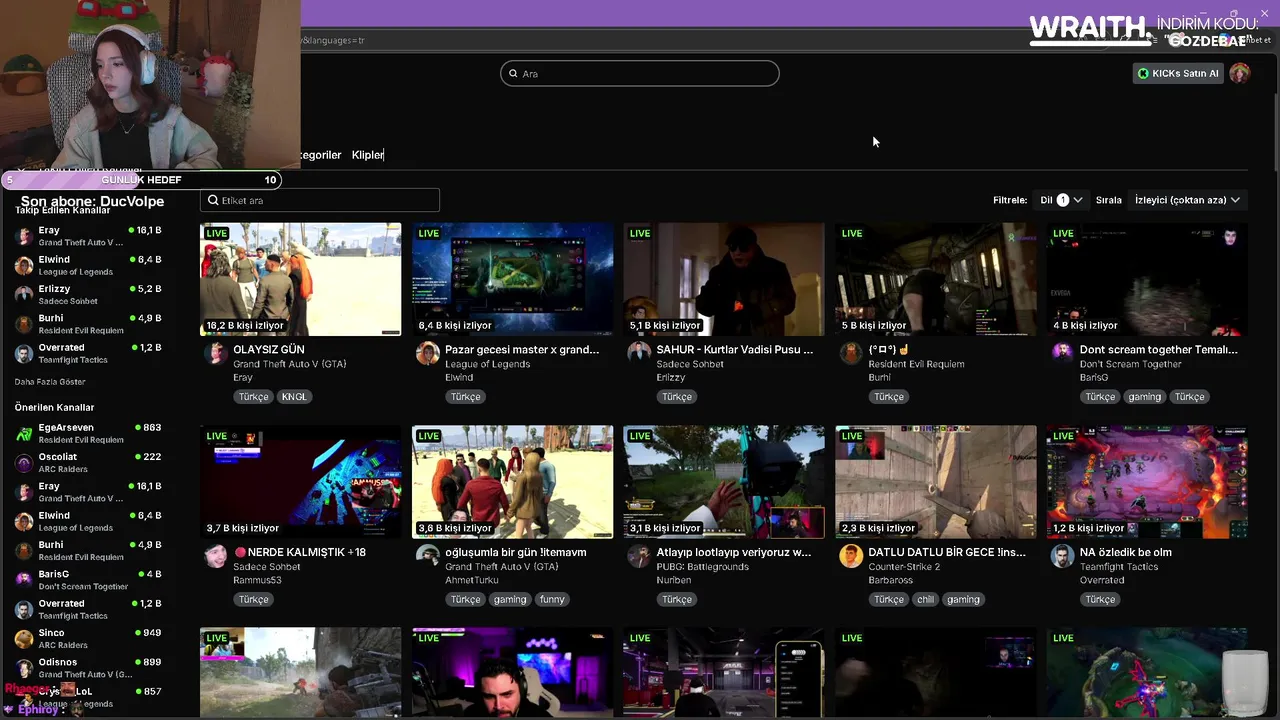
Task: Click KNGL tag on OLAYSIZ GÜN stream
Action: (294, 397)
